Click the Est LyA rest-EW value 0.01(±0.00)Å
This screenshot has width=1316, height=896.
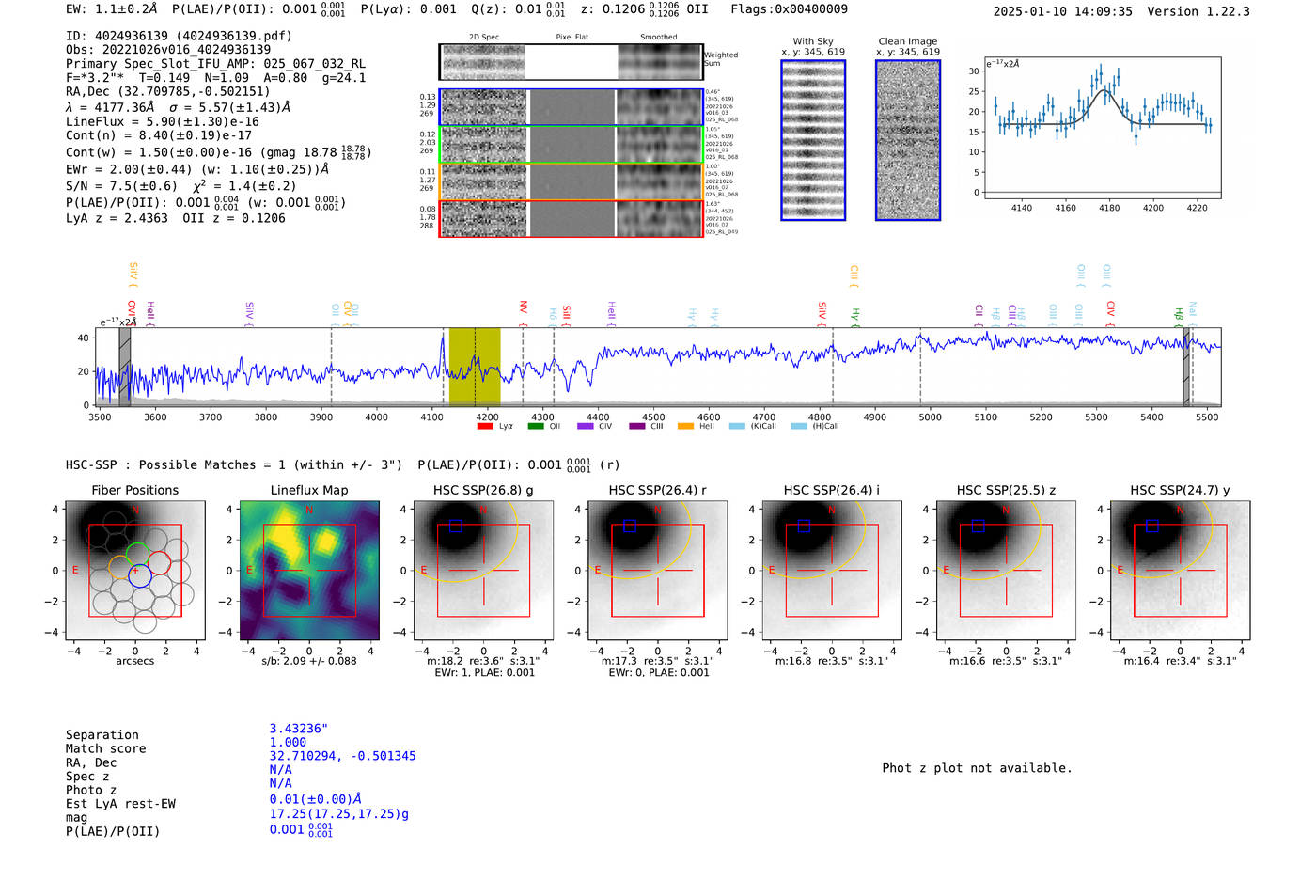(316, 799)
